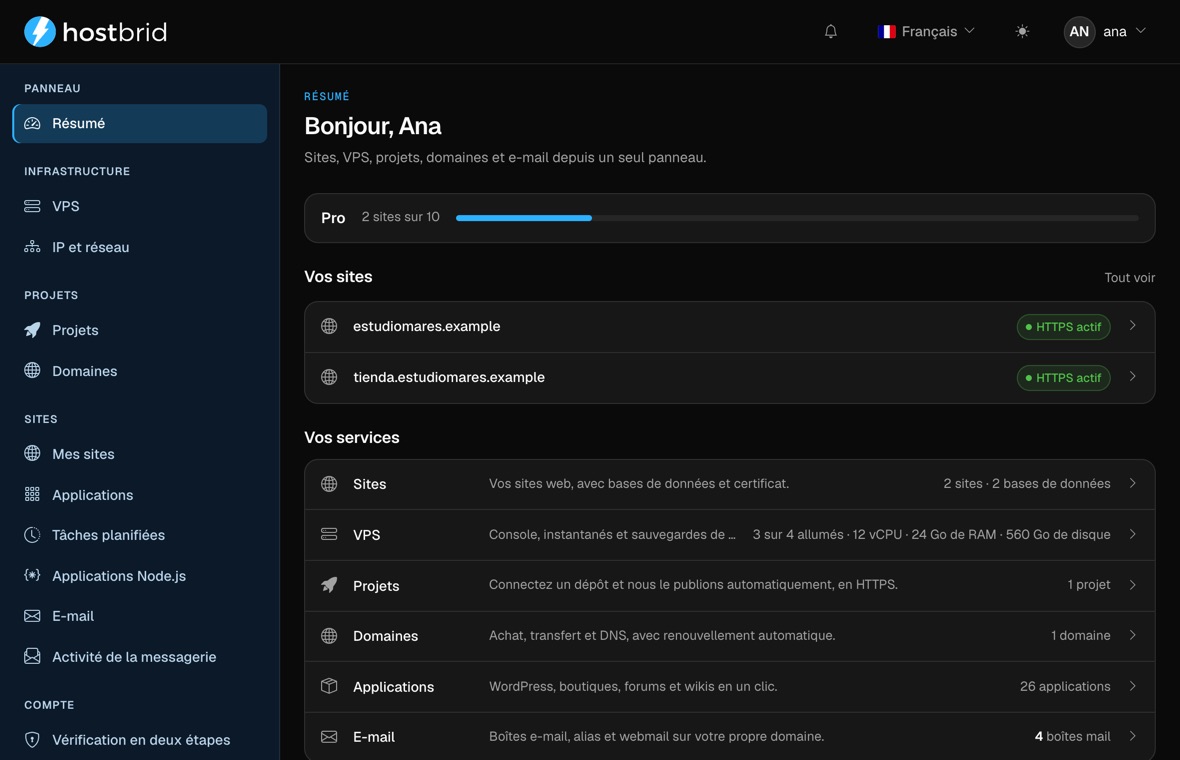The image size is (1180, 760).
Task: Open the estudiomares.example site
Action: (x=729, y=327)
